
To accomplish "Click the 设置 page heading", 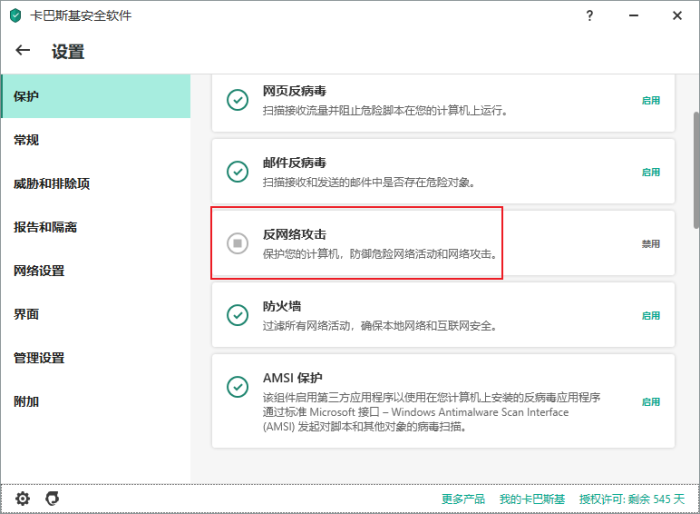I will tap(68, 51).
